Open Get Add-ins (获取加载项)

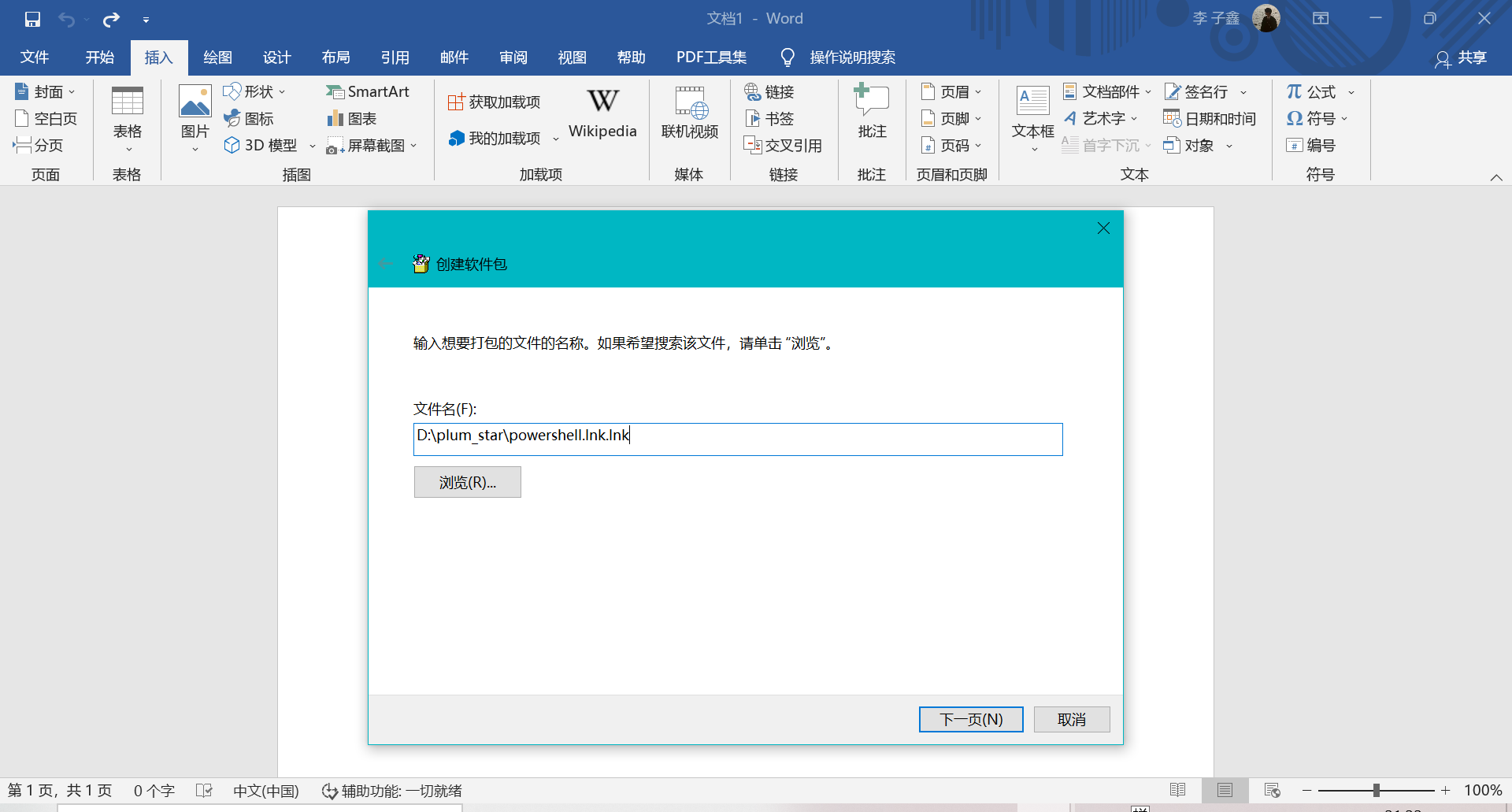click(x=494, y=102)
